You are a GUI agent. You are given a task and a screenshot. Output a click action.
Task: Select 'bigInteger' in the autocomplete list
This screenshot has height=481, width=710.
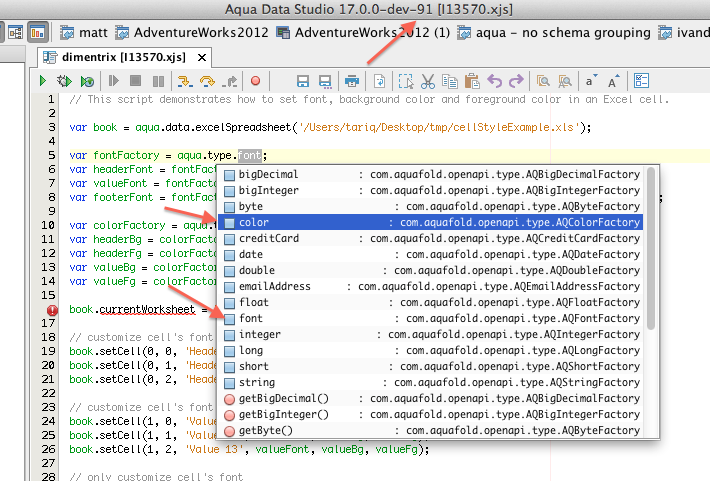(x=430, y=190)
